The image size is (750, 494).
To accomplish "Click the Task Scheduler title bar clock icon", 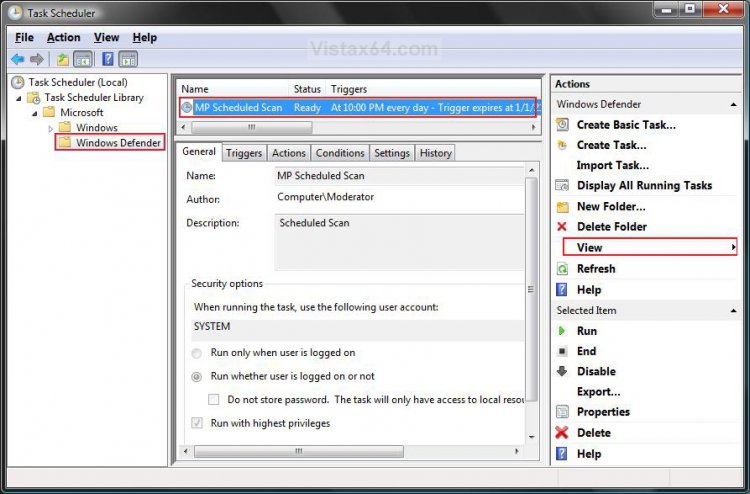I will 15,13.
